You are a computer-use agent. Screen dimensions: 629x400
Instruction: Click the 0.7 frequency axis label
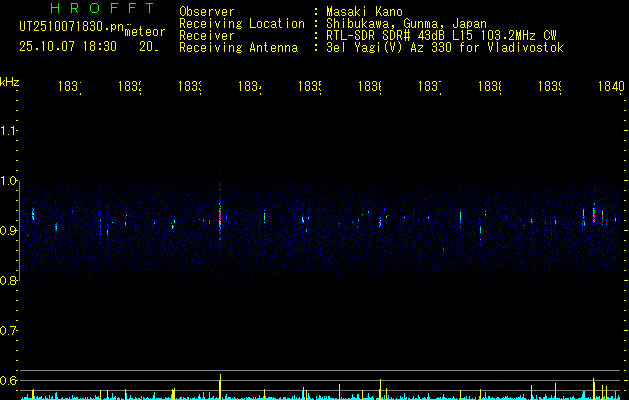[10, 331]
